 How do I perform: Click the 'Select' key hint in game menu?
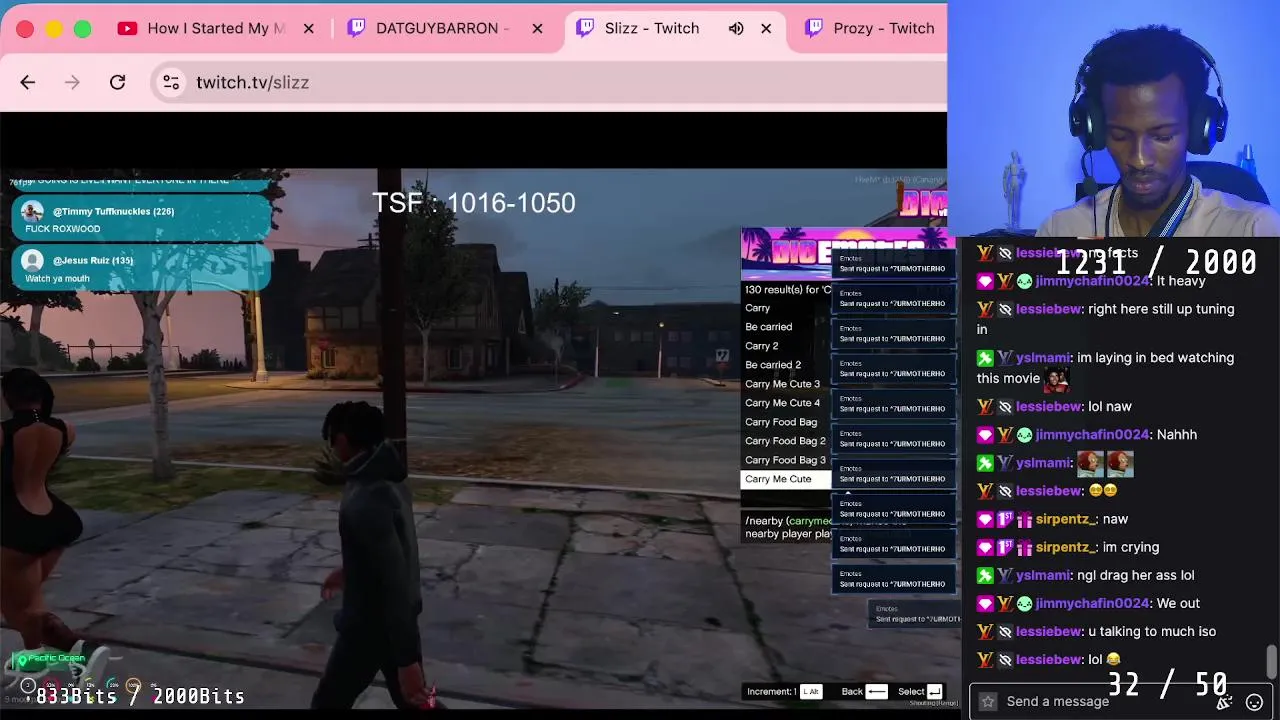pos(920,691)
